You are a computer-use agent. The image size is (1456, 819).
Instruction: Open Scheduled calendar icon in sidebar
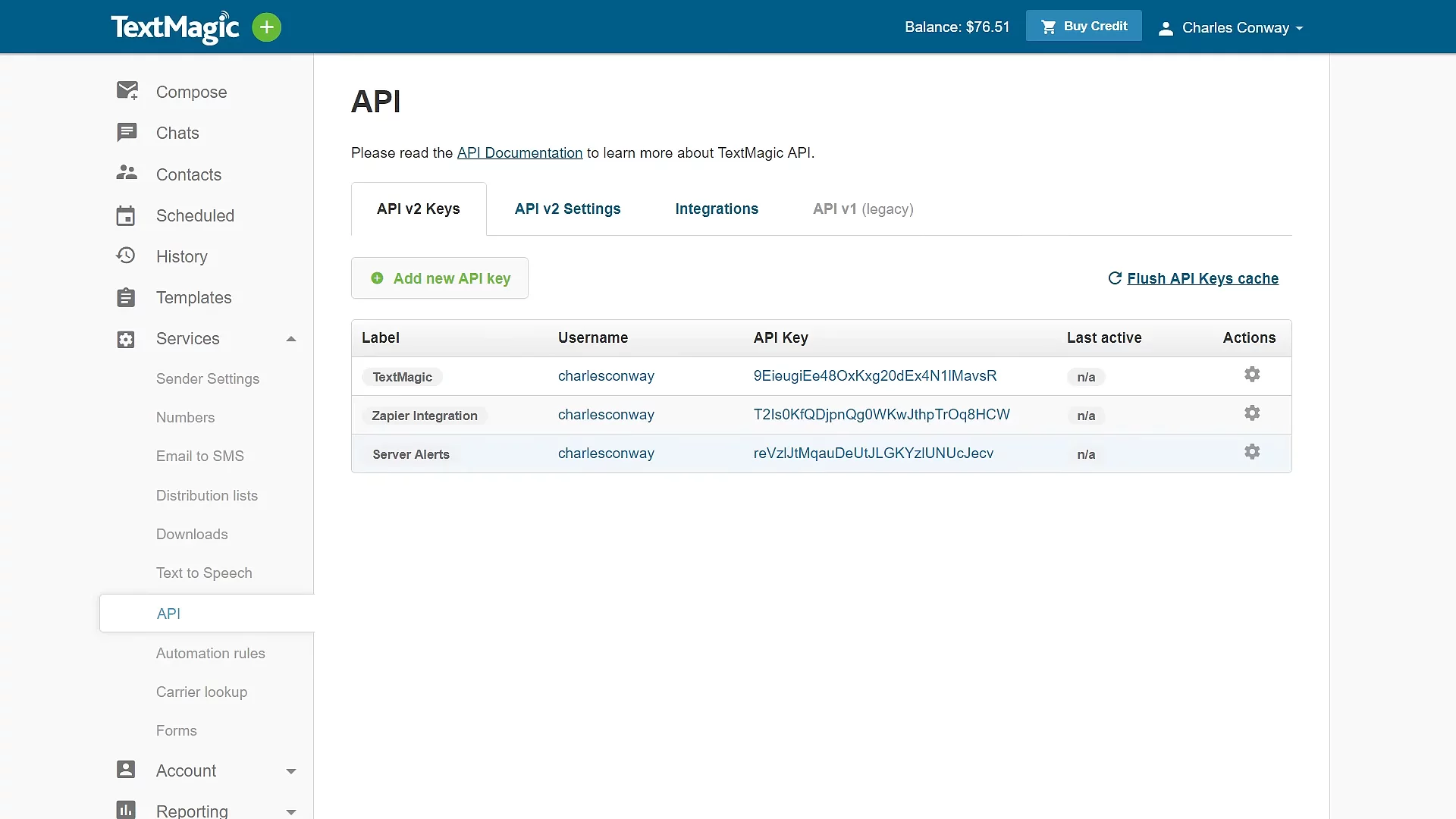point(126,215)
